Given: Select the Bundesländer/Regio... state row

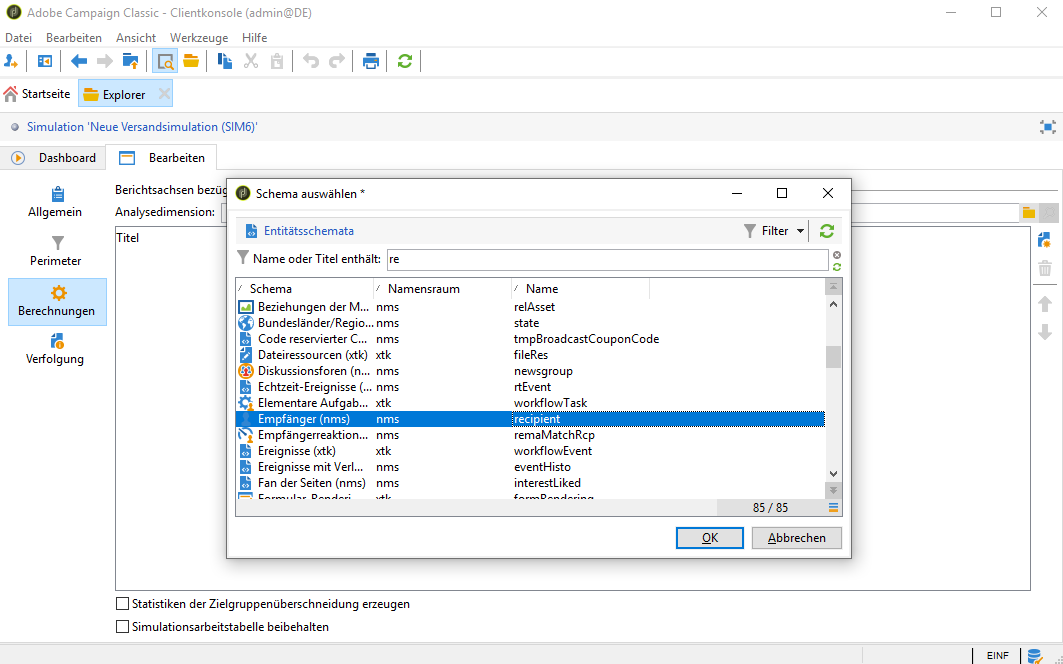Looking at the screenshot, I should pos(530,323).
